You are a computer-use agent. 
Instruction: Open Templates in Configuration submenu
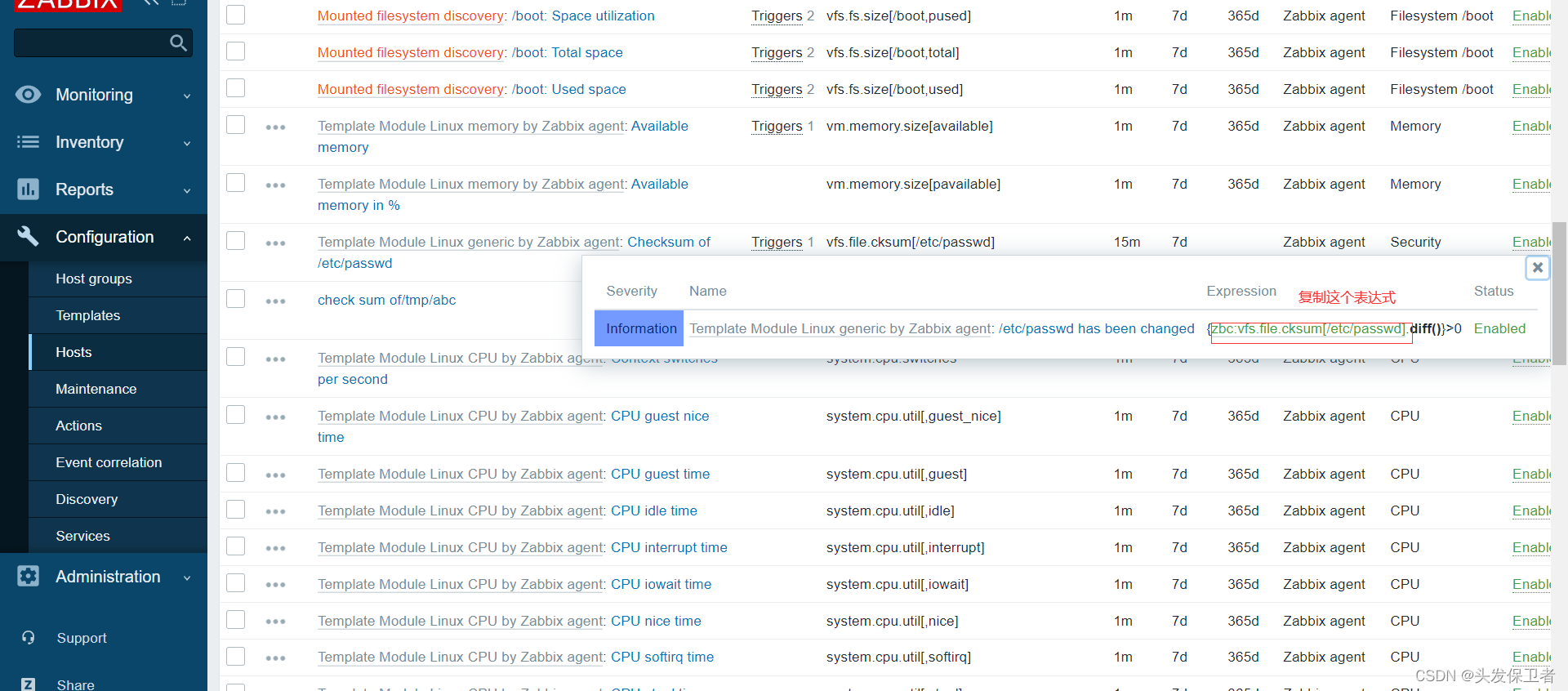[88, 315]
